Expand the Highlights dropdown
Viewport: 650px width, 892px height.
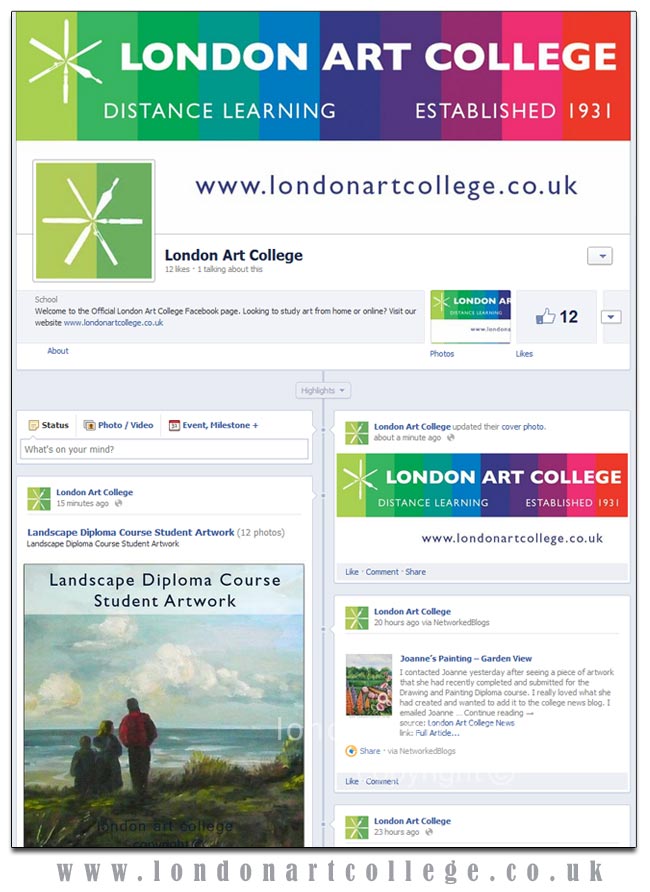[323, 390]
